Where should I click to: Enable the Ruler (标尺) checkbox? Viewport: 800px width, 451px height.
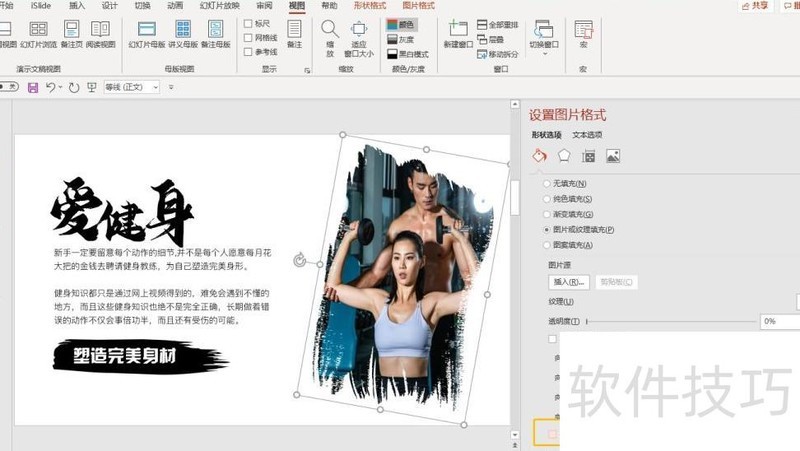point(248,23)
